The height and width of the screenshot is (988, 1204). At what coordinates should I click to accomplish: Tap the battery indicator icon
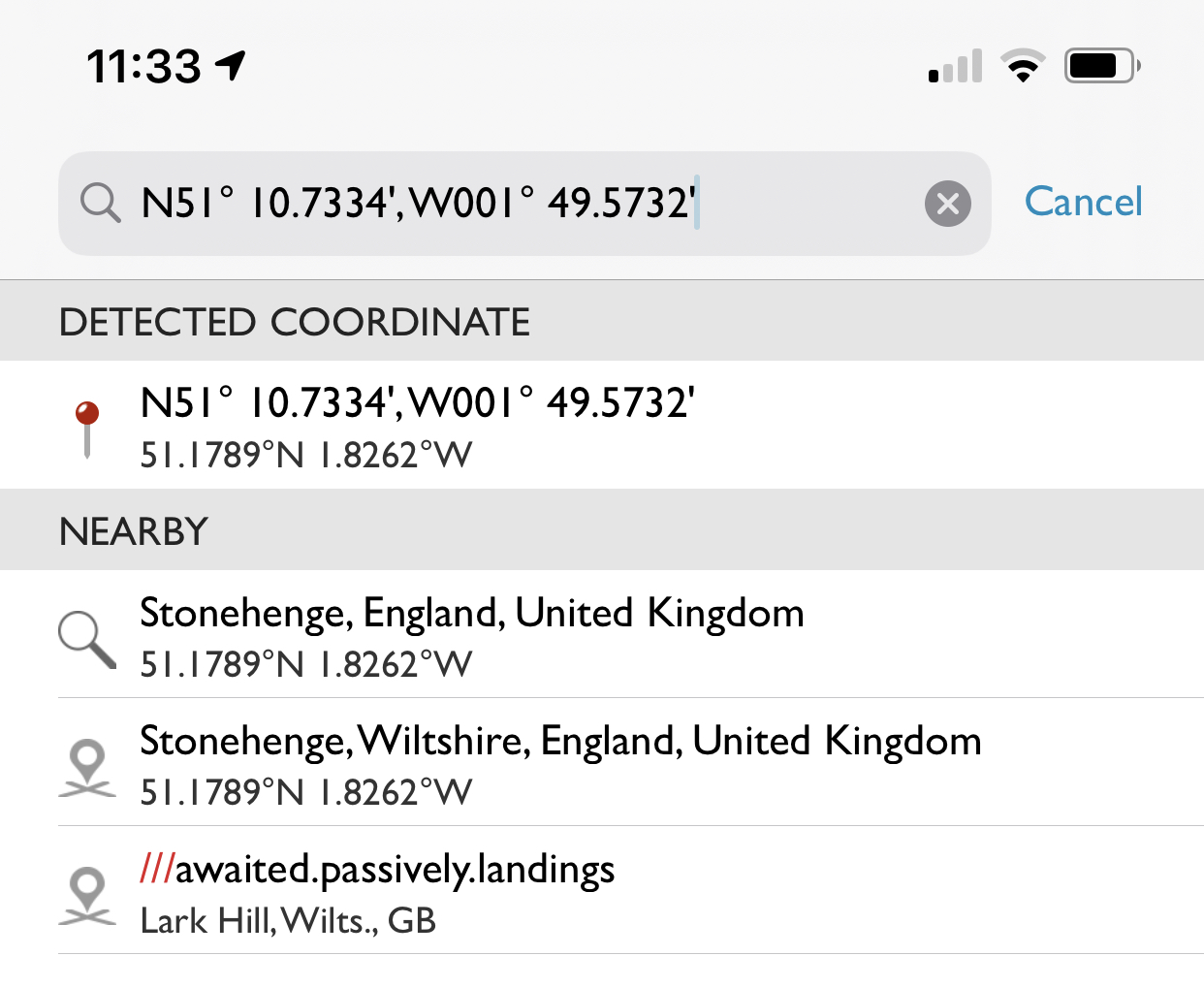point(1102,66)
